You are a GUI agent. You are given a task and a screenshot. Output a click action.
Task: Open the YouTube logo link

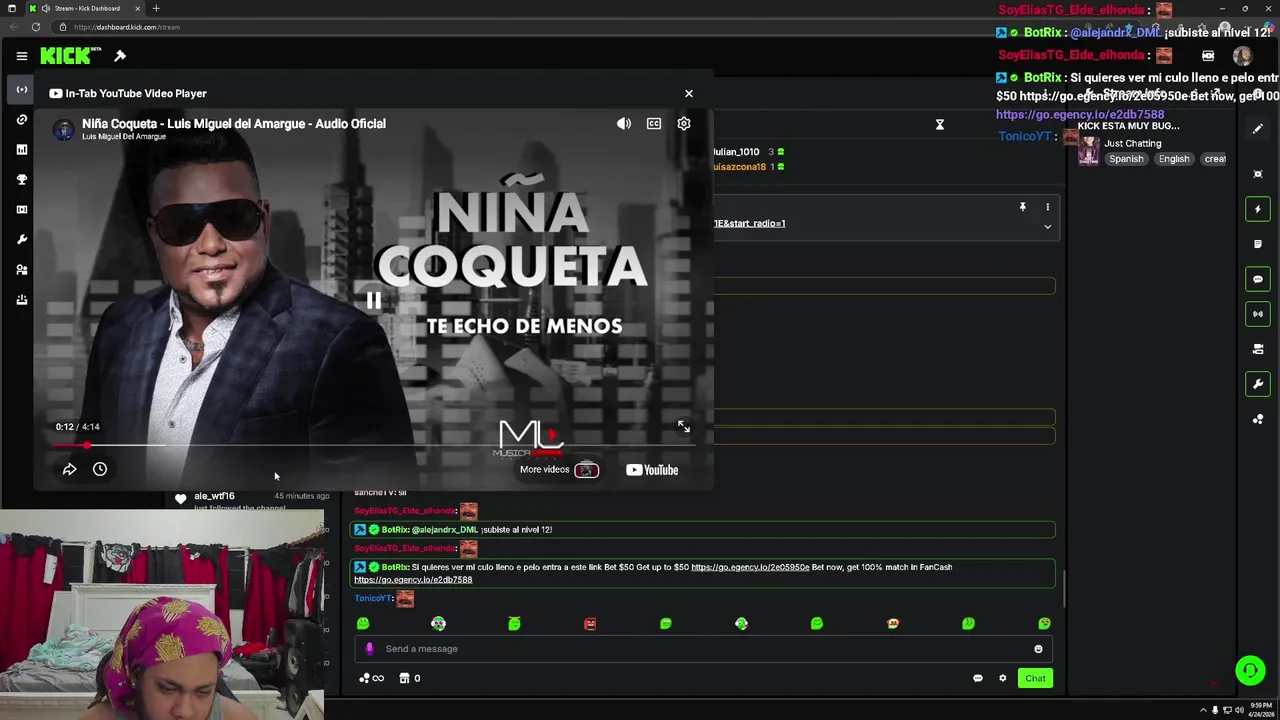652,470
